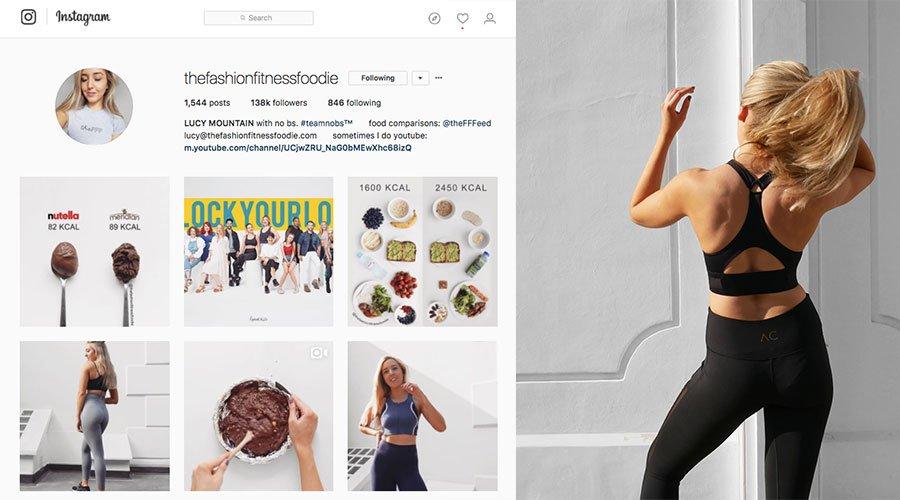Viewport: 900px width, 500px height.
Task: Click the Instagram camera logo icon
Action: pos(29,17)
